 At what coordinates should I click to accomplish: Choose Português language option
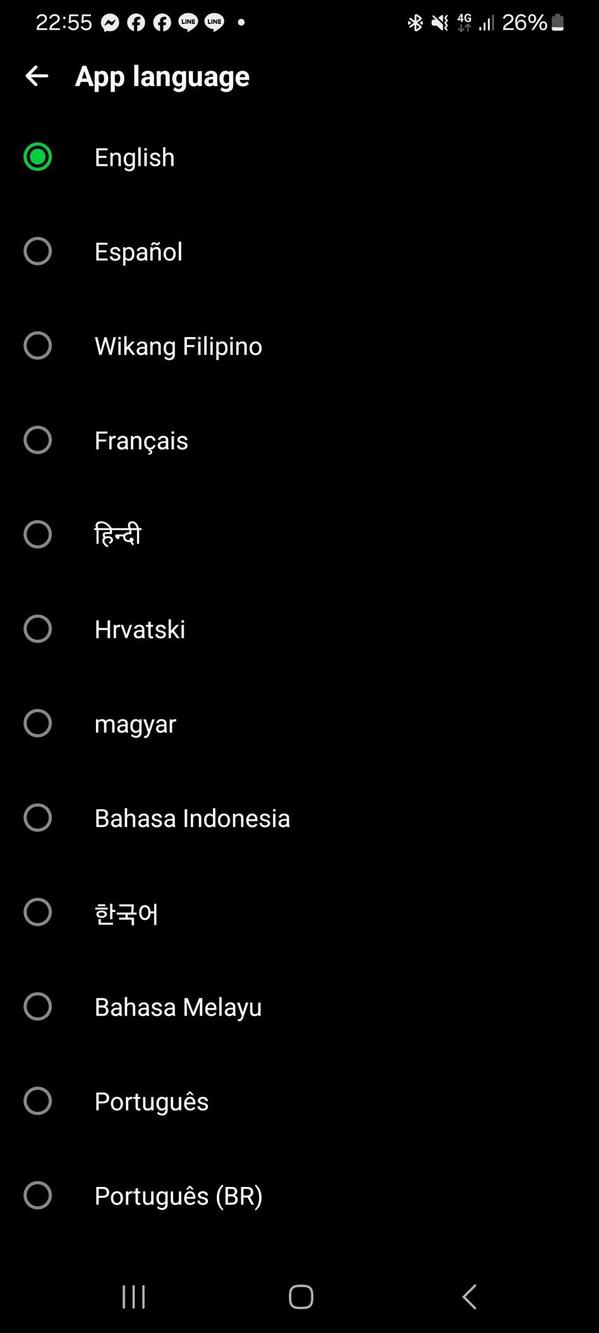(x=300, y=1101)
